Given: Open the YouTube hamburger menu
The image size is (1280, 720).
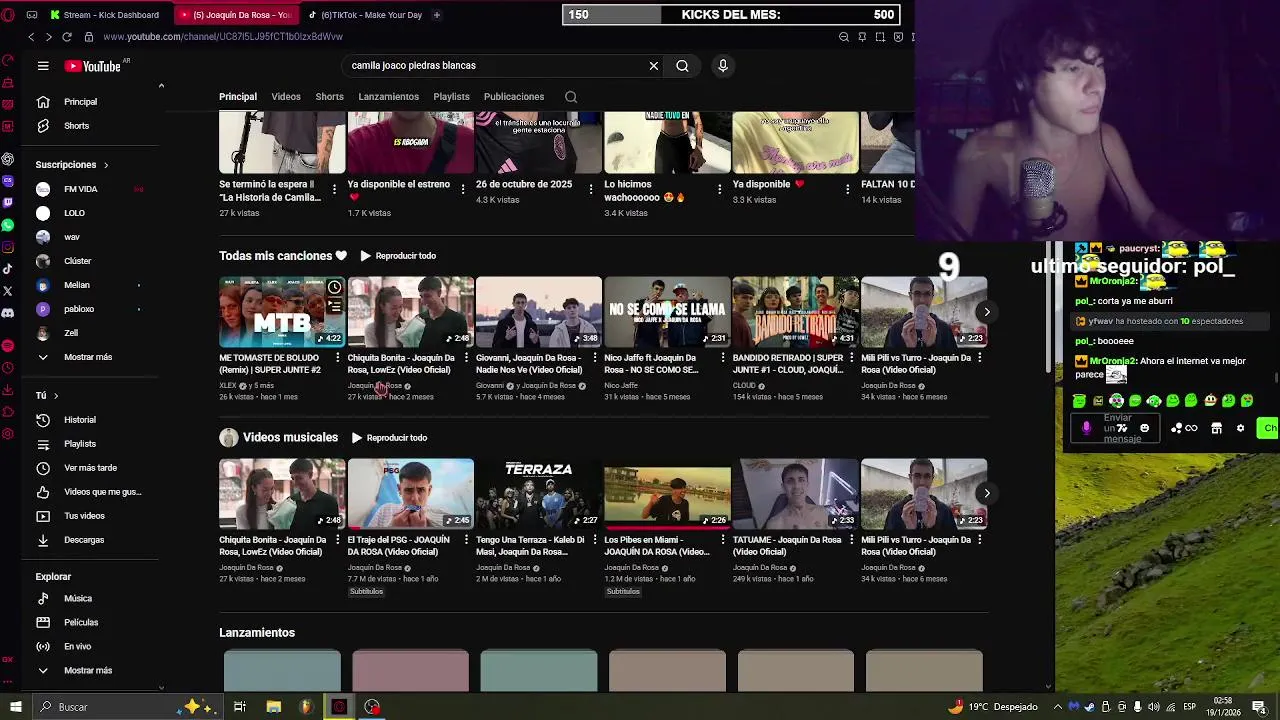Looking at the screenshot, I should coord(43,66).
